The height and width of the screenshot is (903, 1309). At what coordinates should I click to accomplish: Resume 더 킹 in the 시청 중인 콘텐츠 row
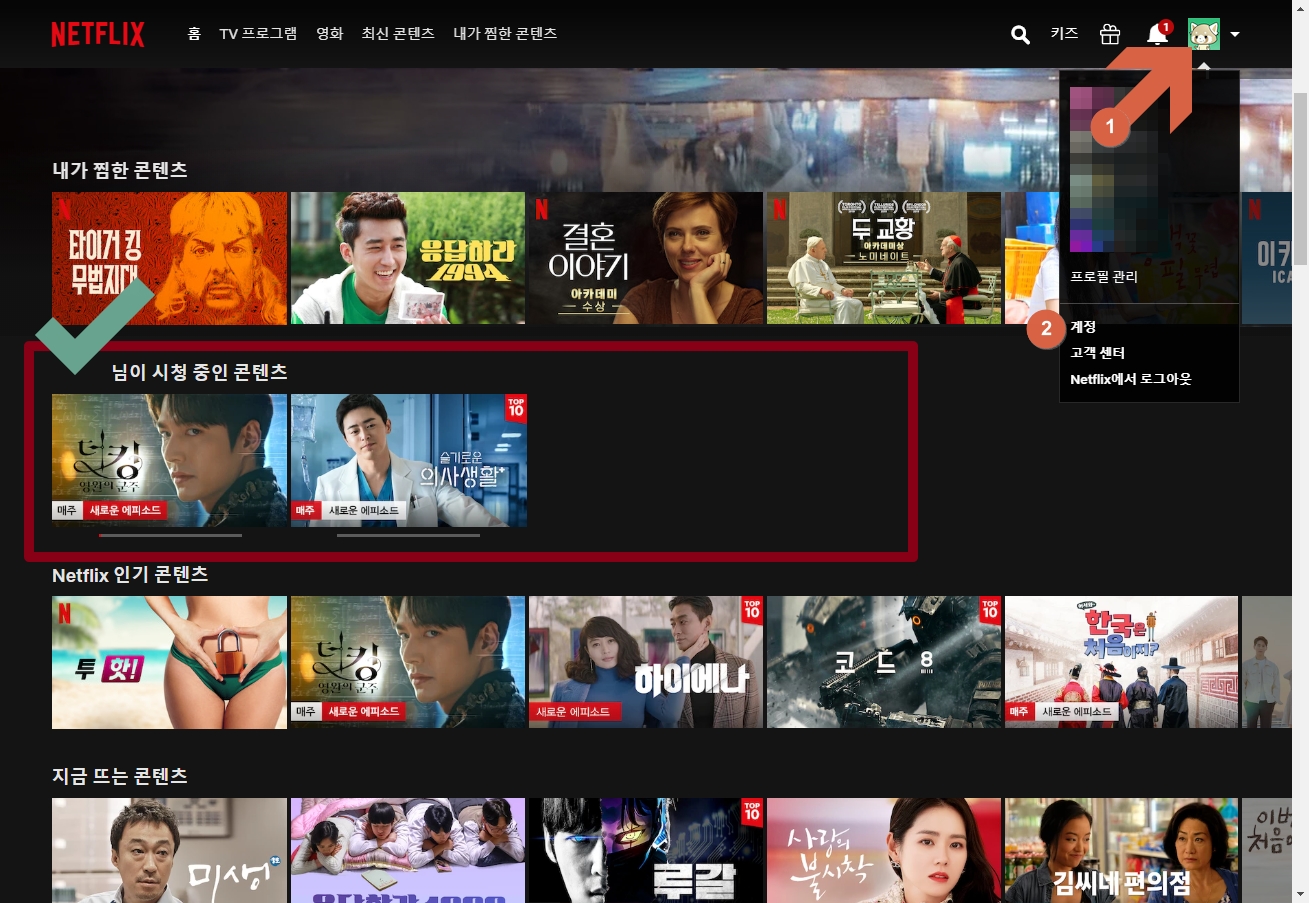(x=170, y=460)
